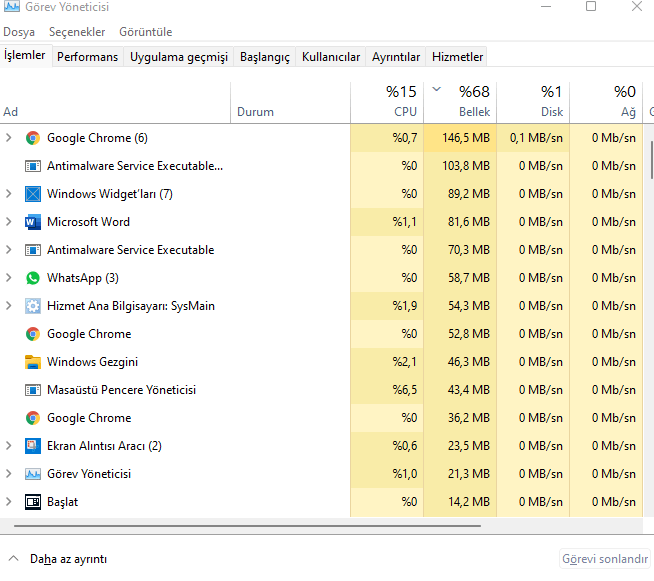Click the Windows Widget'ları process icon
The image size is (654, 581).
pos(33,194)
